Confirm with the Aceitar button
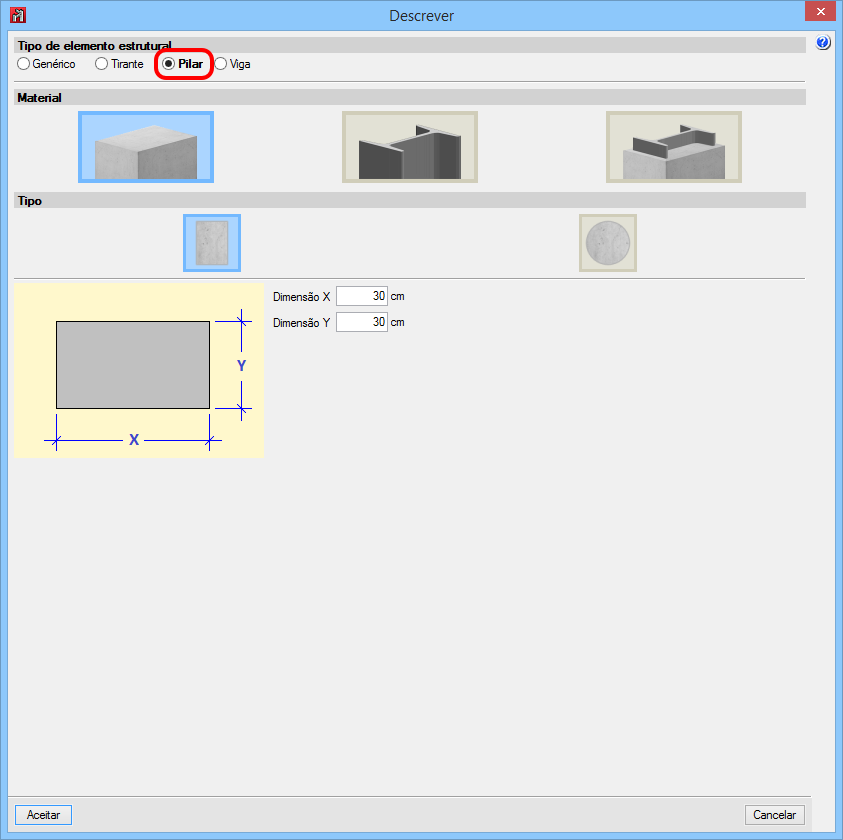This screenshot has width=843, height=840. pos(44,815)
